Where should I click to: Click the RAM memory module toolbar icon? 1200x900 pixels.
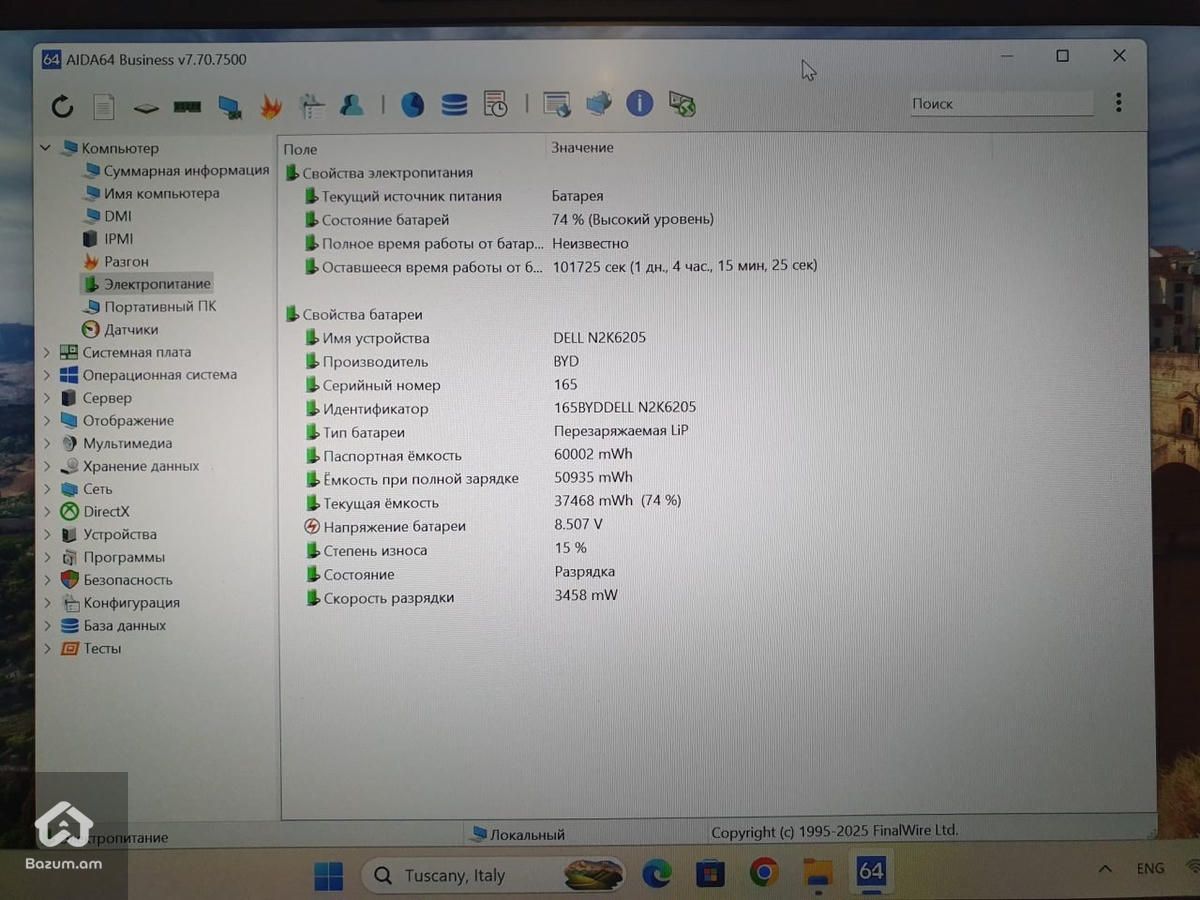[187, 106]
